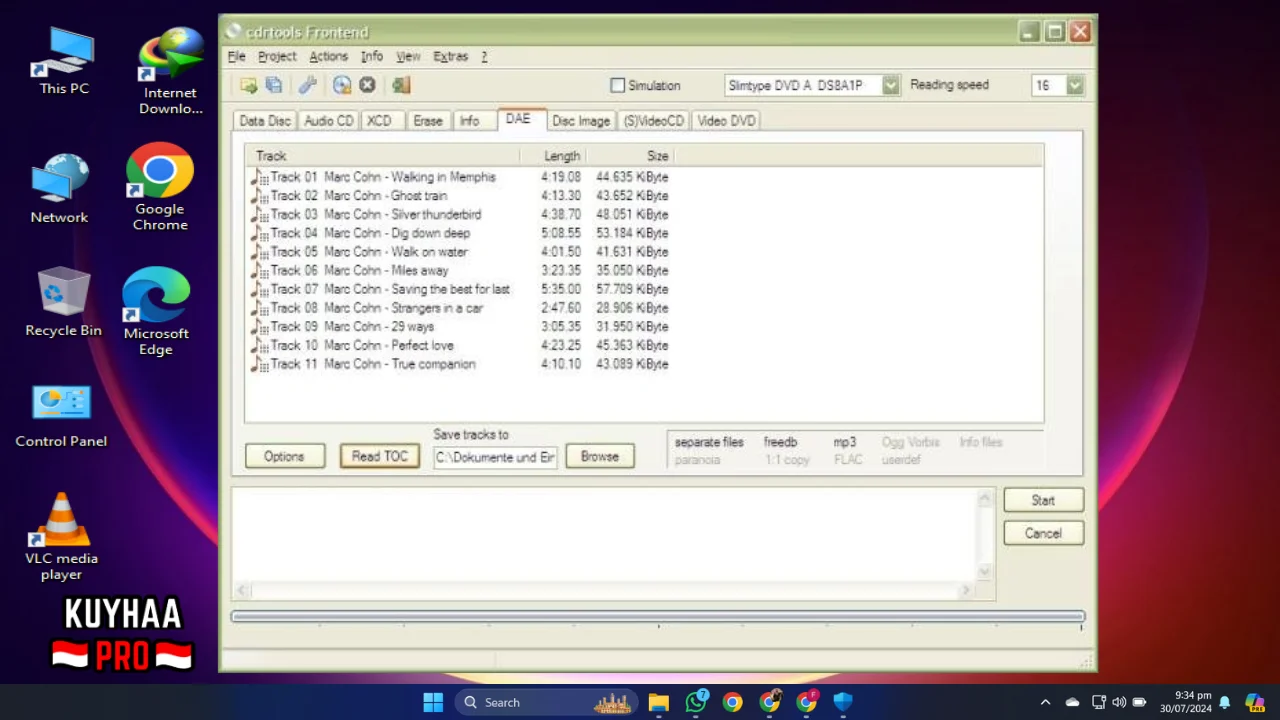Image resolution: width=1280 pixels, height=720 pixels.
Task: Click the Save tracks to path field
Action: pyautogui.click(x=495, y=457)
